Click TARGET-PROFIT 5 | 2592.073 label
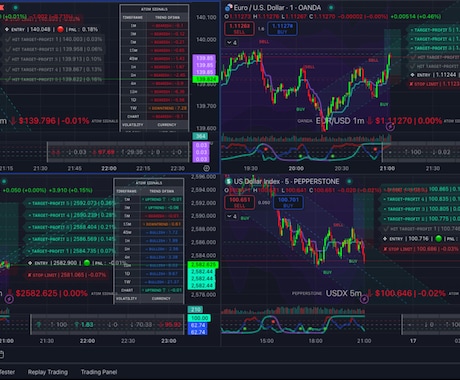460x380 pixels. click(x=70, y=203)
